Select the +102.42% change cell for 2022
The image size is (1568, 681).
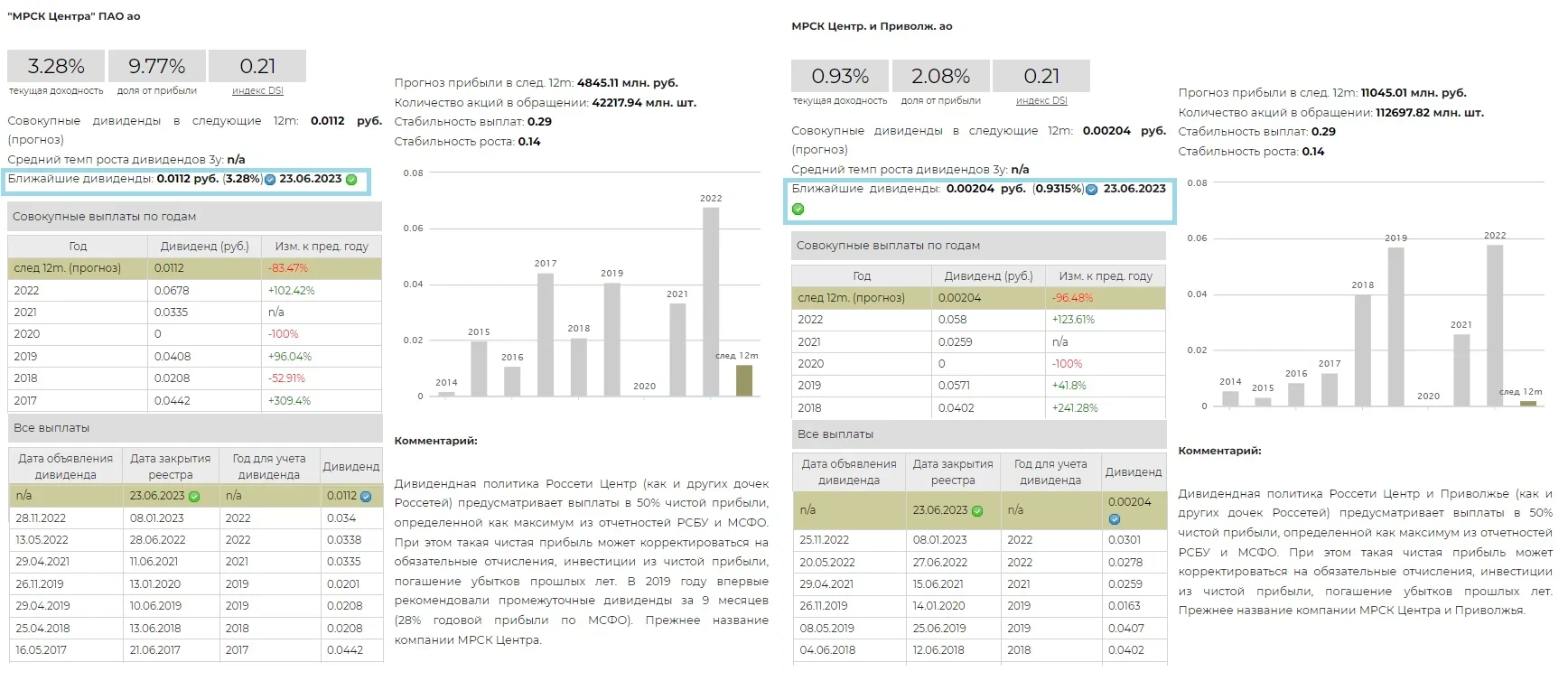(291, 291)
